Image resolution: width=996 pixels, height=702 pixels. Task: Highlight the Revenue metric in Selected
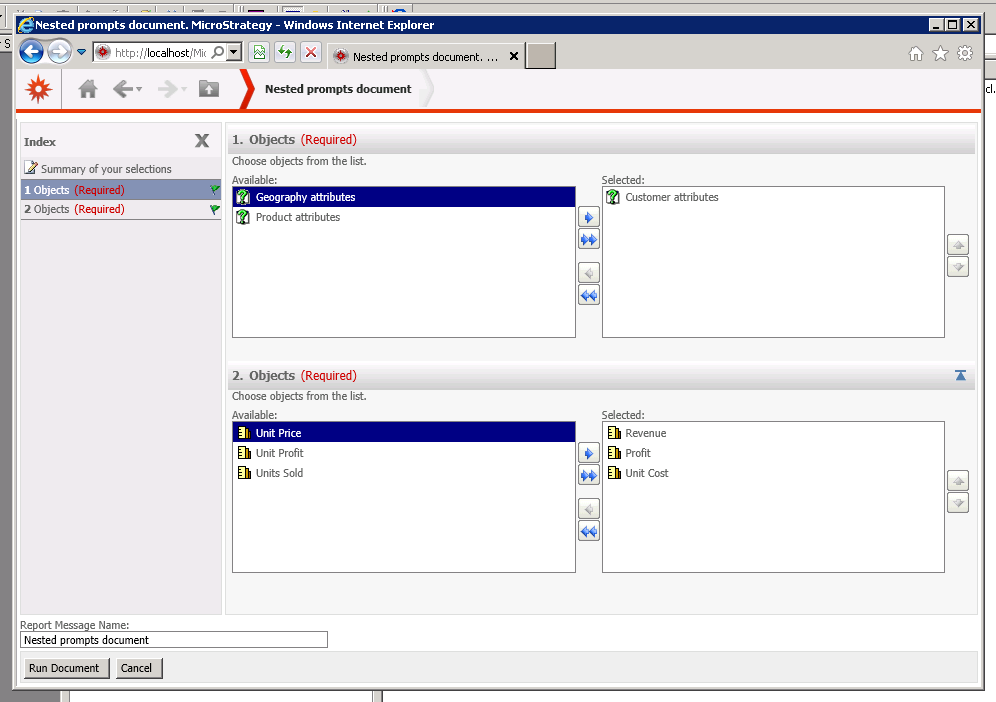coord(645,433)
